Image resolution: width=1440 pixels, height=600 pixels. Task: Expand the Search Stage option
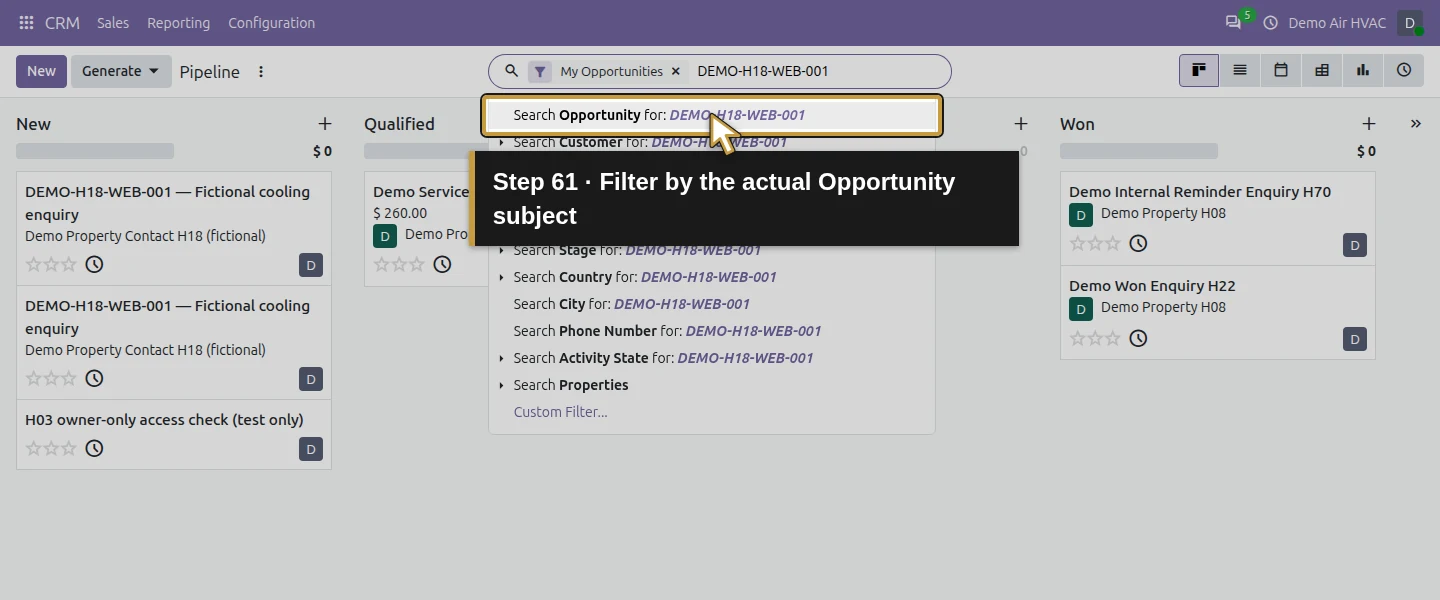(501, 250)
